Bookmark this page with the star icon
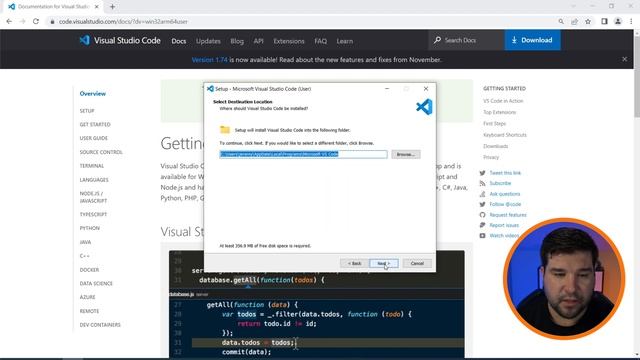This screenshot has height=360, width=640. pyautogui.click(x=588, y=22)
